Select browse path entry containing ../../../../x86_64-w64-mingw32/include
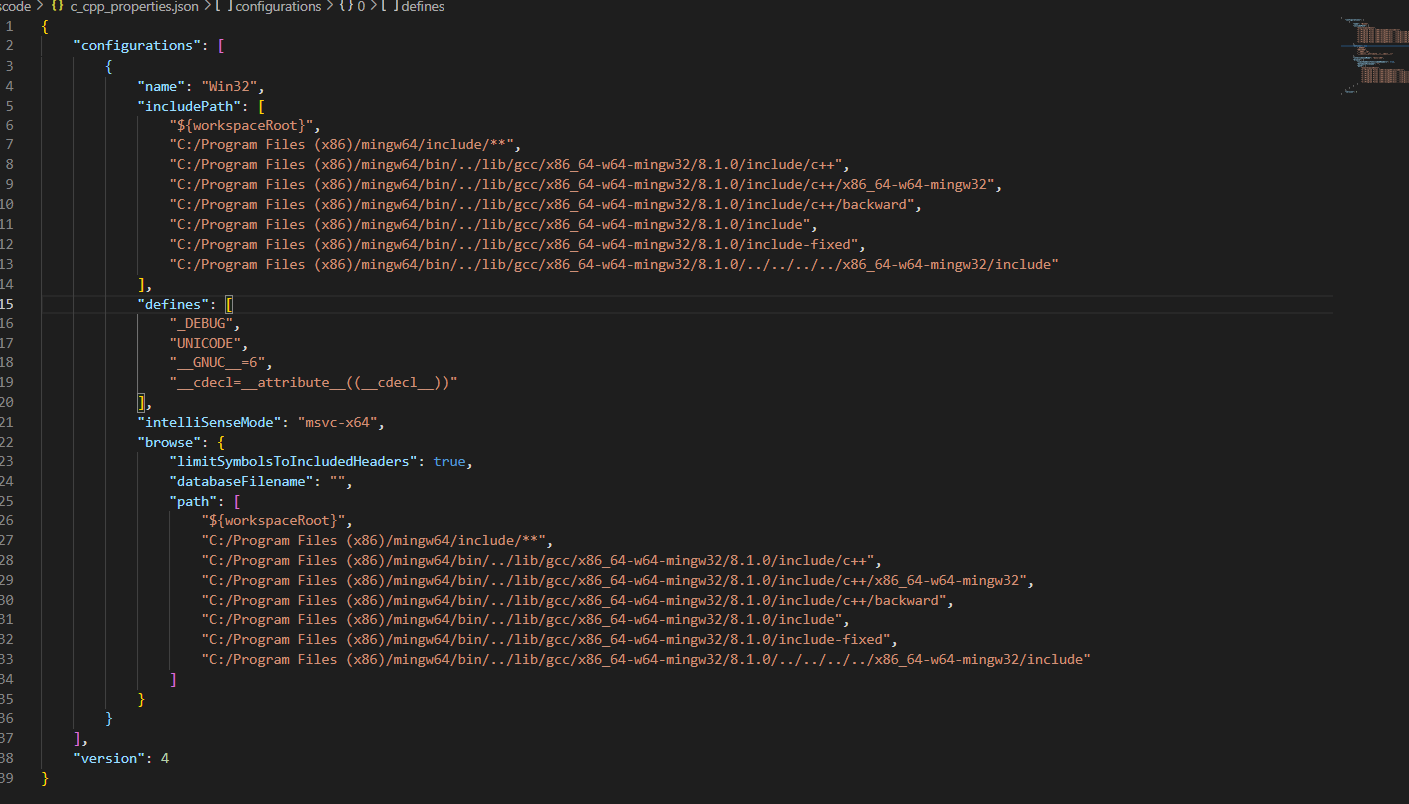The image size is (1409, 804). pos(646,659)
